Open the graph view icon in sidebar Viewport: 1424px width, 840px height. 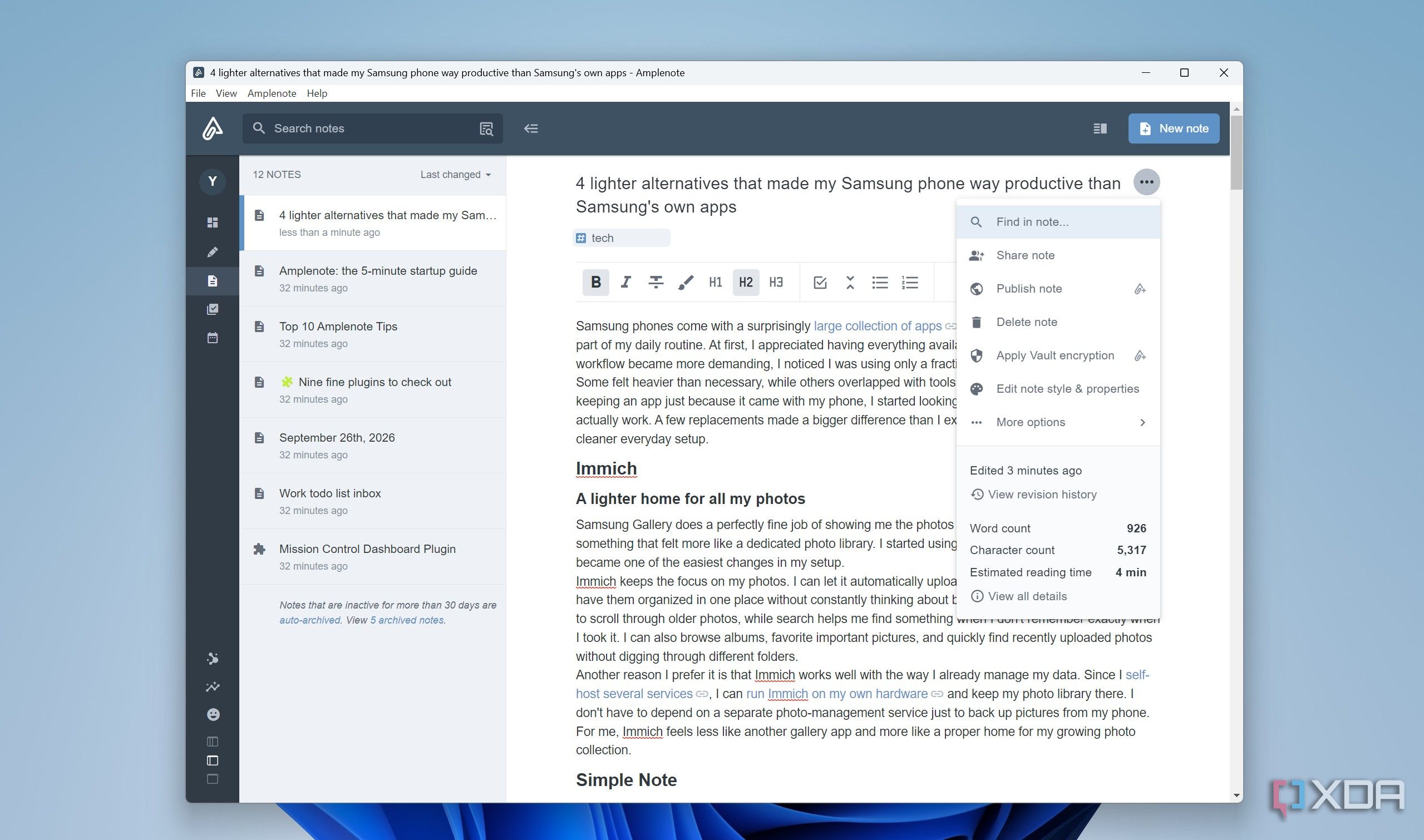[x=213, y=658]
